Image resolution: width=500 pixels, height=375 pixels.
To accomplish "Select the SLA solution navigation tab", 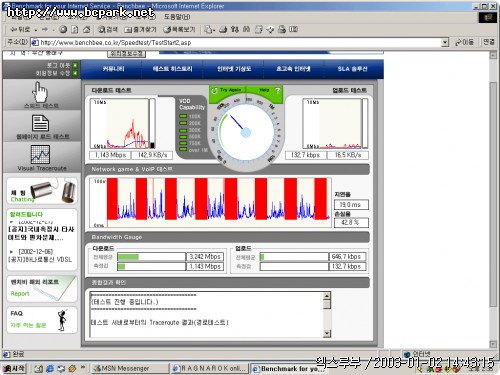I will 352,69.
